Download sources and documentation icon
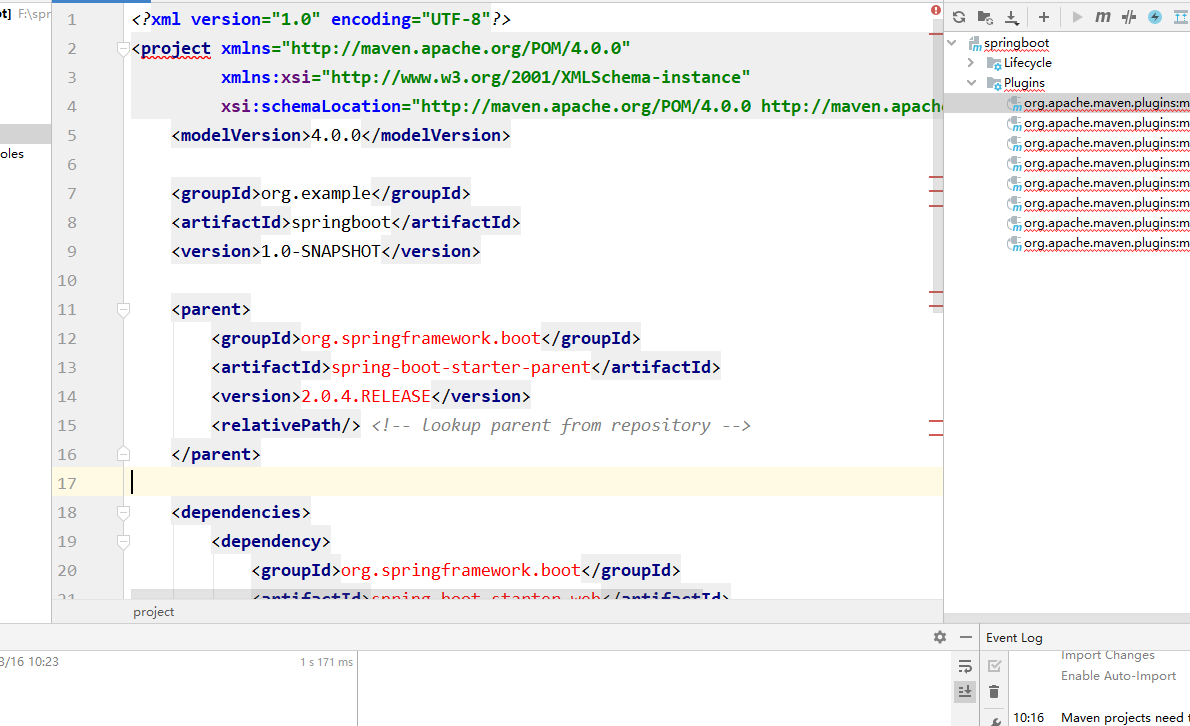This screenshot has height=726, width=1190. tap(1012, 17)
